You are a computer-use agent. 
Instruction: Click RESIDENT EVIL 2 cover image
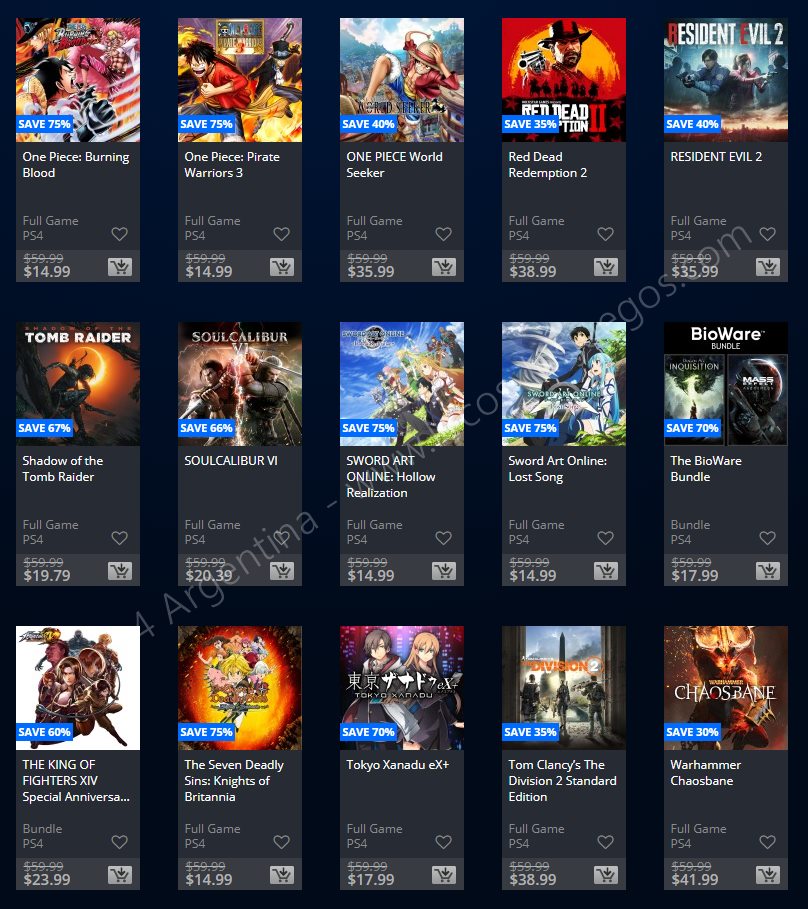726,80
